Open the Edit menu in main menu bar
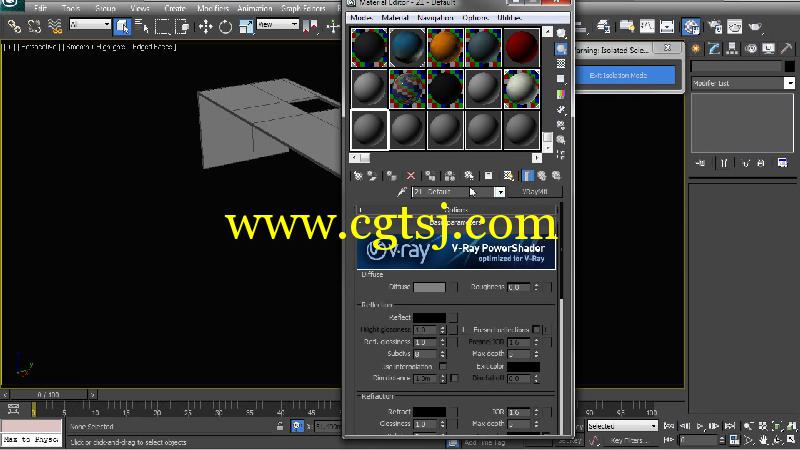Viewport: 800px width, 450px height. [x=40, y=8]
